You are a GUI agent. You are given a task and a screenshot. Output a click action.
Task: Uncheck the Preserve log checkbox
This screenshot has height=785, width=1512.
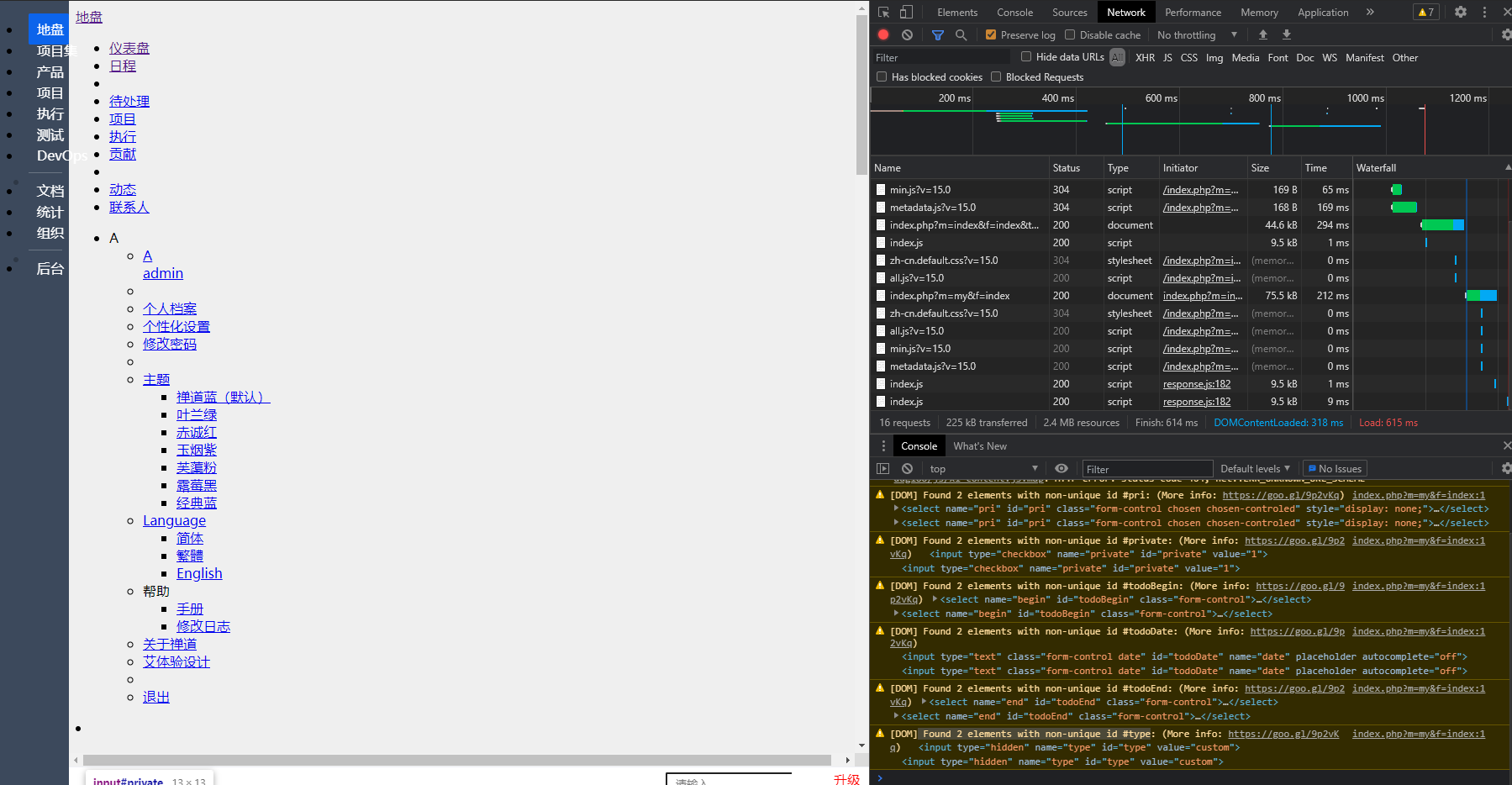pyautogui.click(x=991, y=34)
